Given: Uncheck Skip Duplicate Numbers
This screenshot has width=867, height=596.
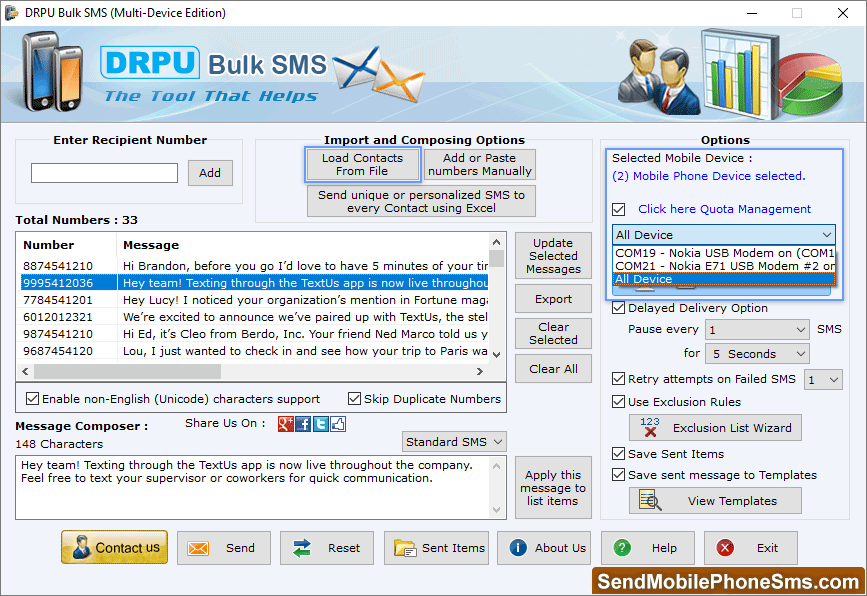Looking at the screenshot, I should tap(354, 399).
